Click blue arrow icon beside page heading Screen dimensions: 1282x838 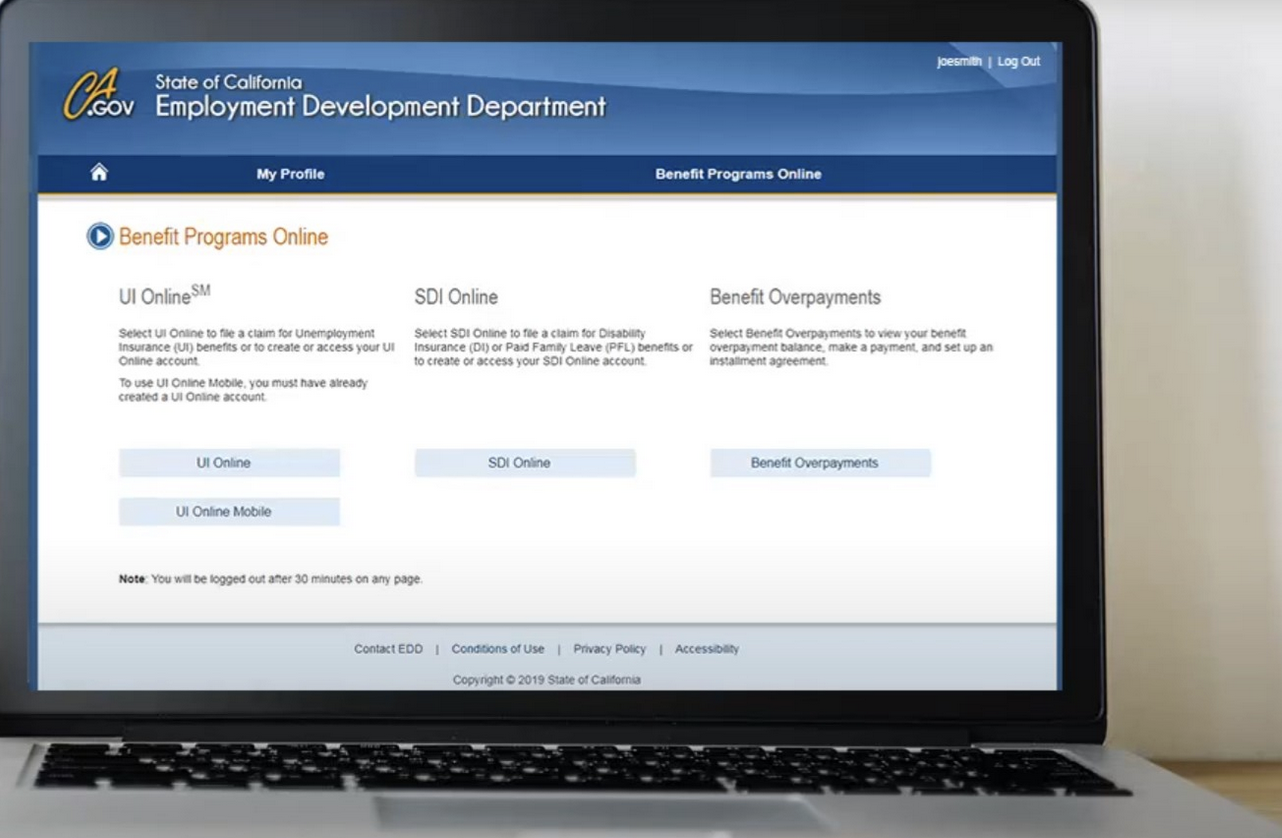coord(100,237)
